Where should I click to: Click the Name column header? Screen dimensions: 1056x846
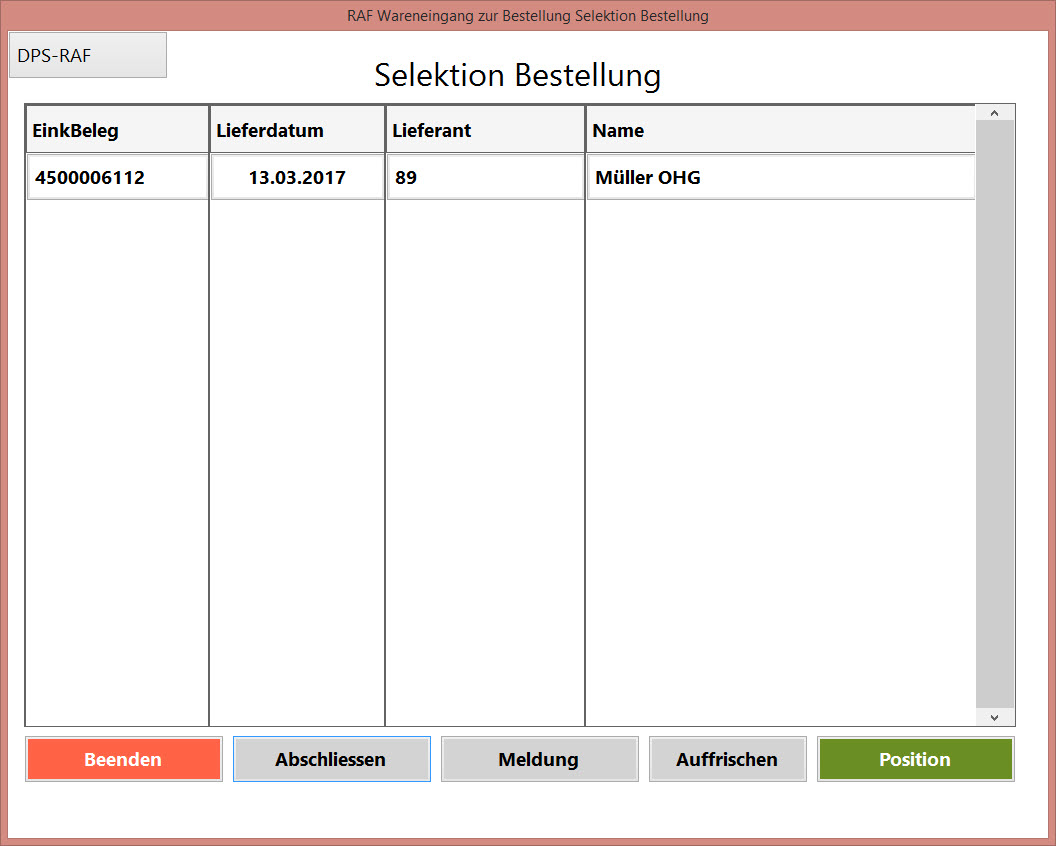tap(780, 130)
